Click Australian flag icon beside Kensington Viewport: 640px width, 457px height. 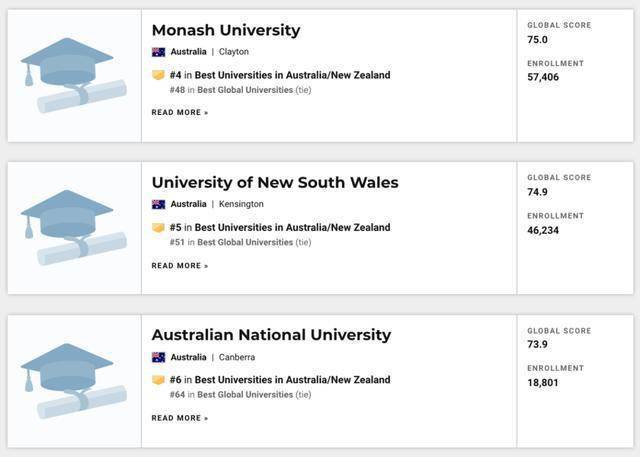click(x=158, y=204)
